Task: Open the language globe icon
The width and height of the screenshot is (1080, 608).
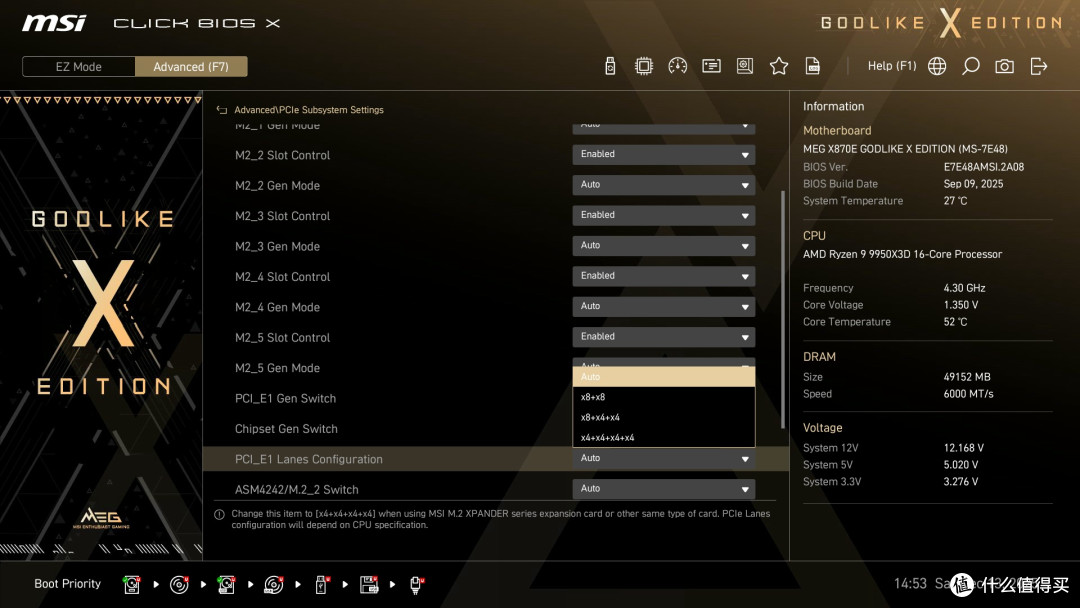Action: tap(937, 66)
